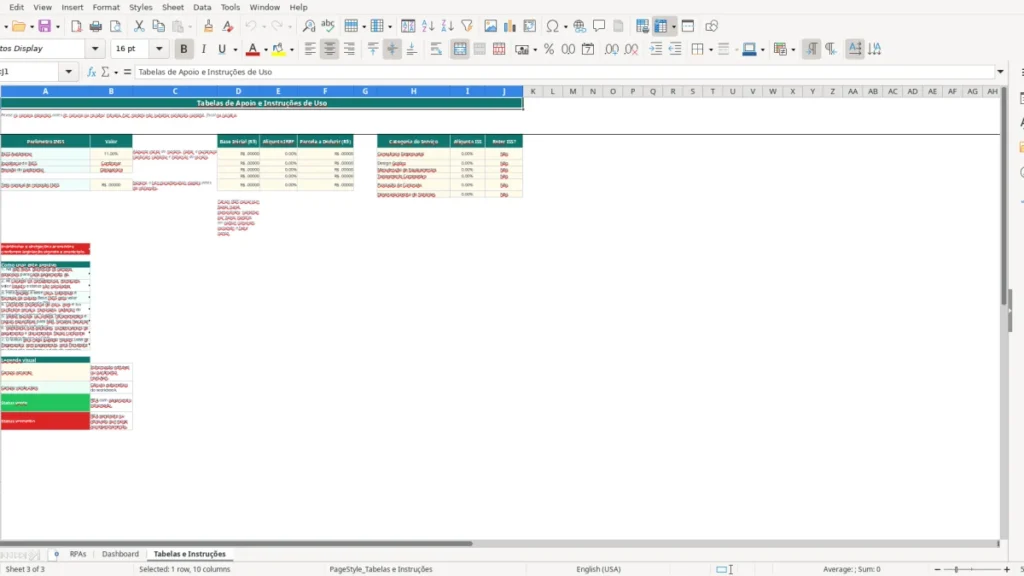Click Clear Direct Formatting icon
The image size is (1024, 576).
tap(227, 26)
